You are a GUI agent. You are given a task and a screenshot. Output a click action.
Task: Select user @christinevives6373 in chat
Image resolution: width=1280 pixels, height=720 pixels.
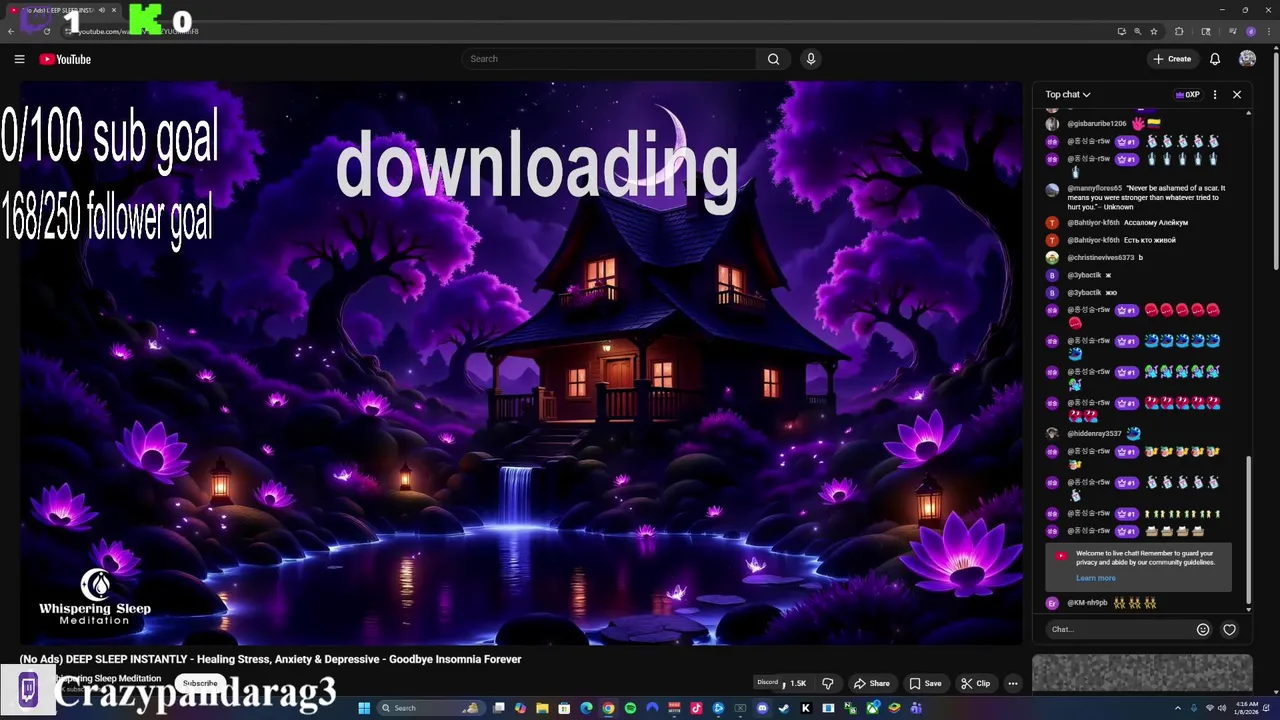(1100, 258)
